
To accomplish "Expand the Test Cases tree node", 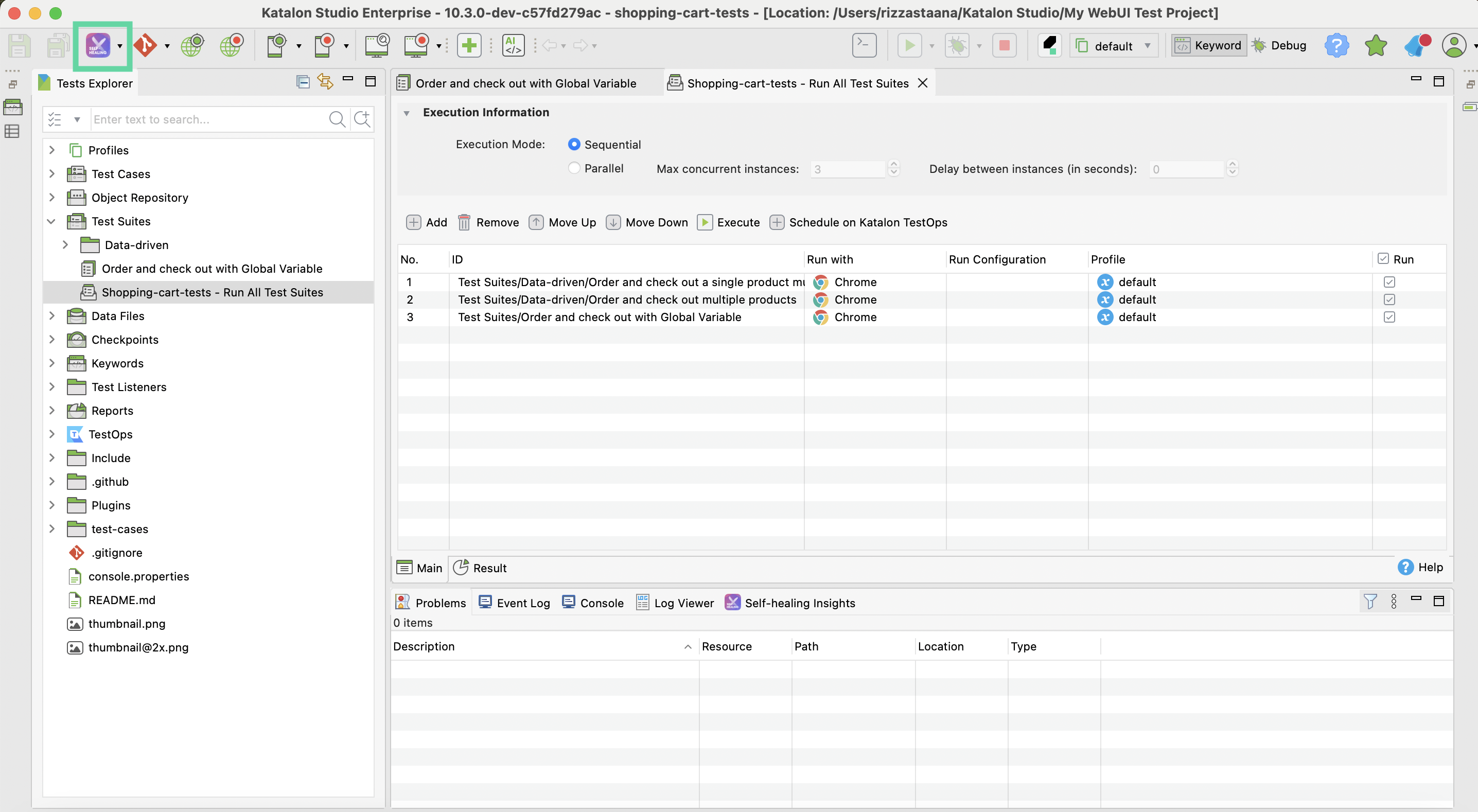I will (51, 174).
